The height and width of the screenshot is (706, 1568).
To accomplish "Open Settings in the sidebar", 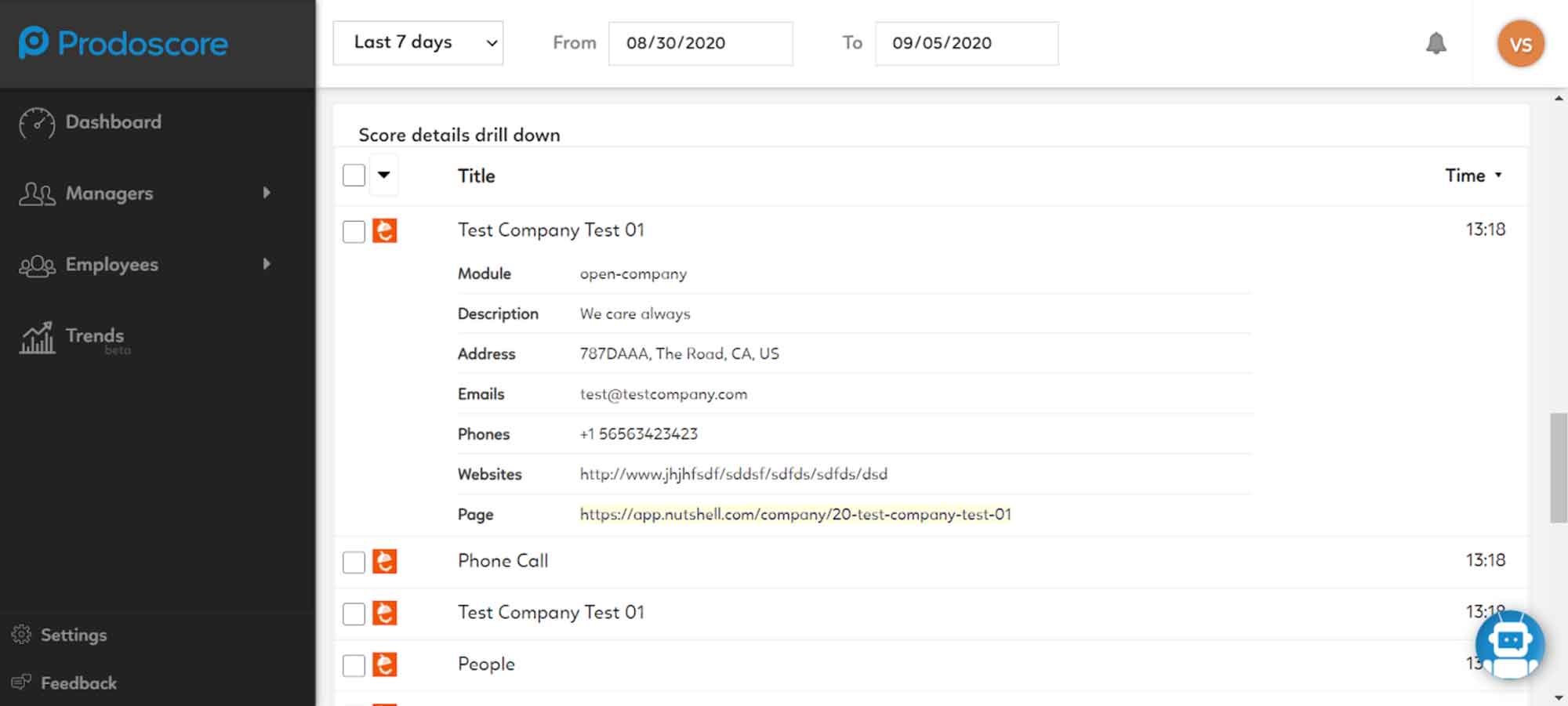I will pyautogui.click(x=74, y=635).
